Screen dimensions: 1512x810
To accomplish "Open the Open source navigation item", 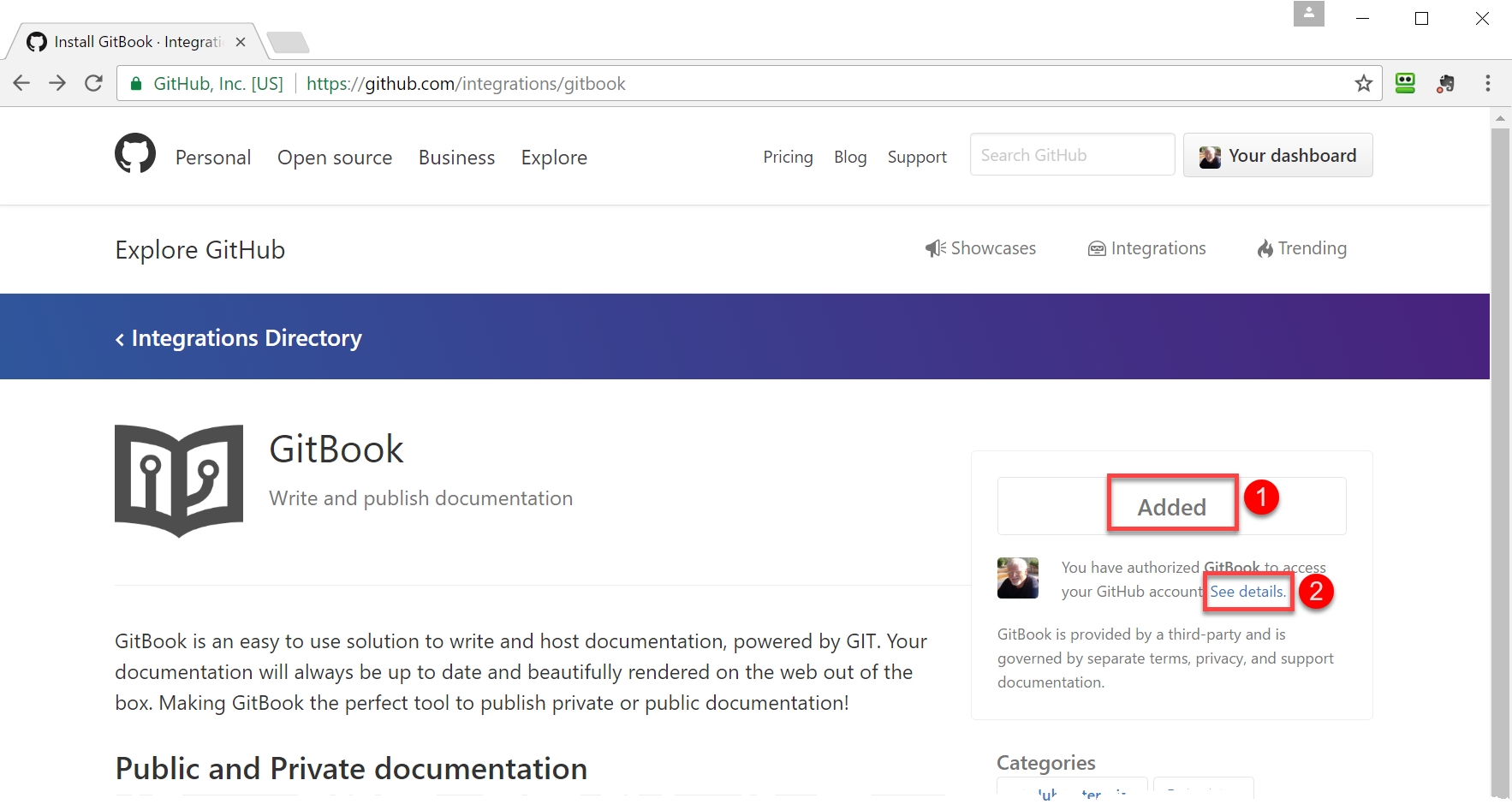I will 335,158.
